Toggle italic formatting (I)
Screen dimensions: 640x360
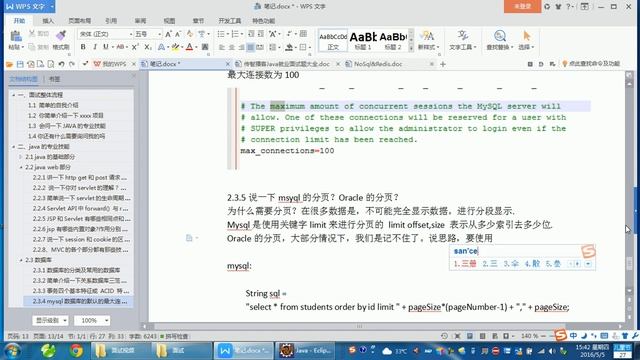(x=95, y=47)
